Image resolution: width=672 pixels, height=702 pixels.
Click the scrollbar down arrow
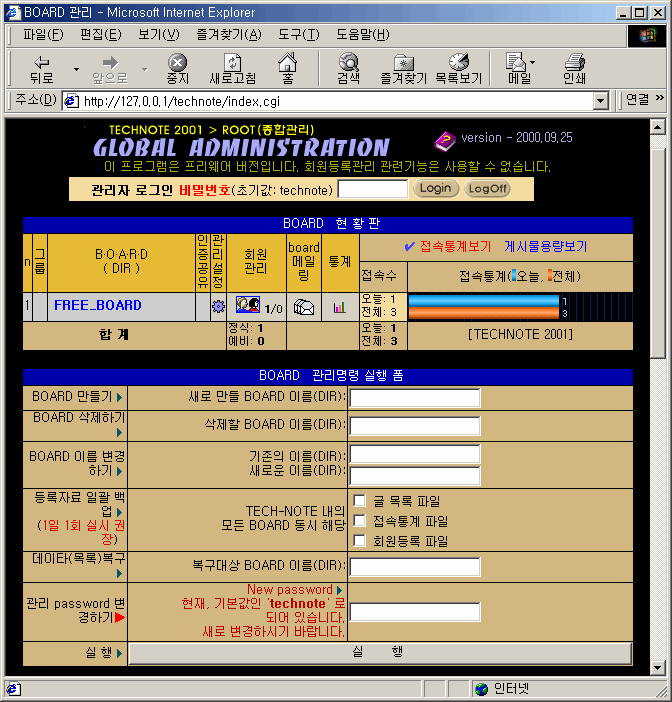click(657, 668)
